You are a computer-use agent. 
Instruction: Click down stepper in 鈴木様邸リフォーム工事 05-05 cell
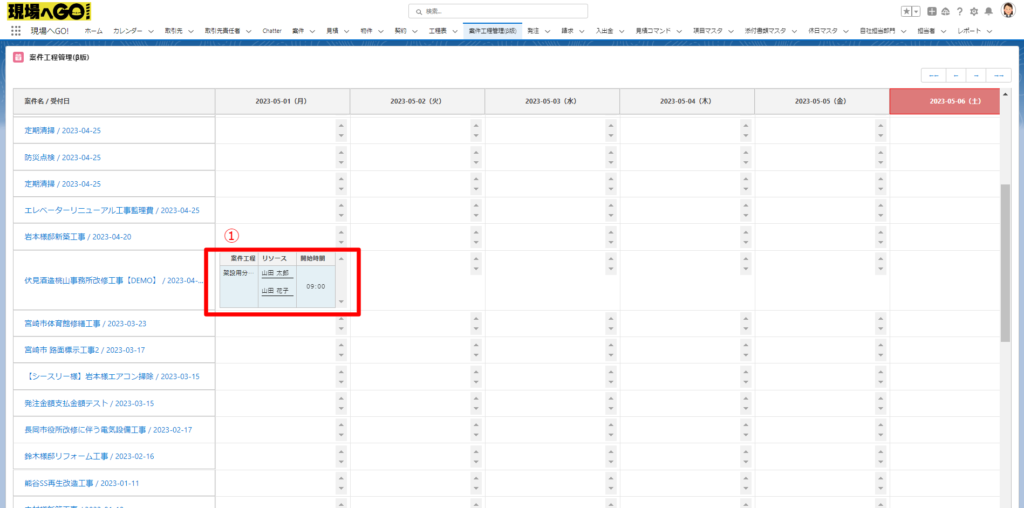[x=880, y=462]
